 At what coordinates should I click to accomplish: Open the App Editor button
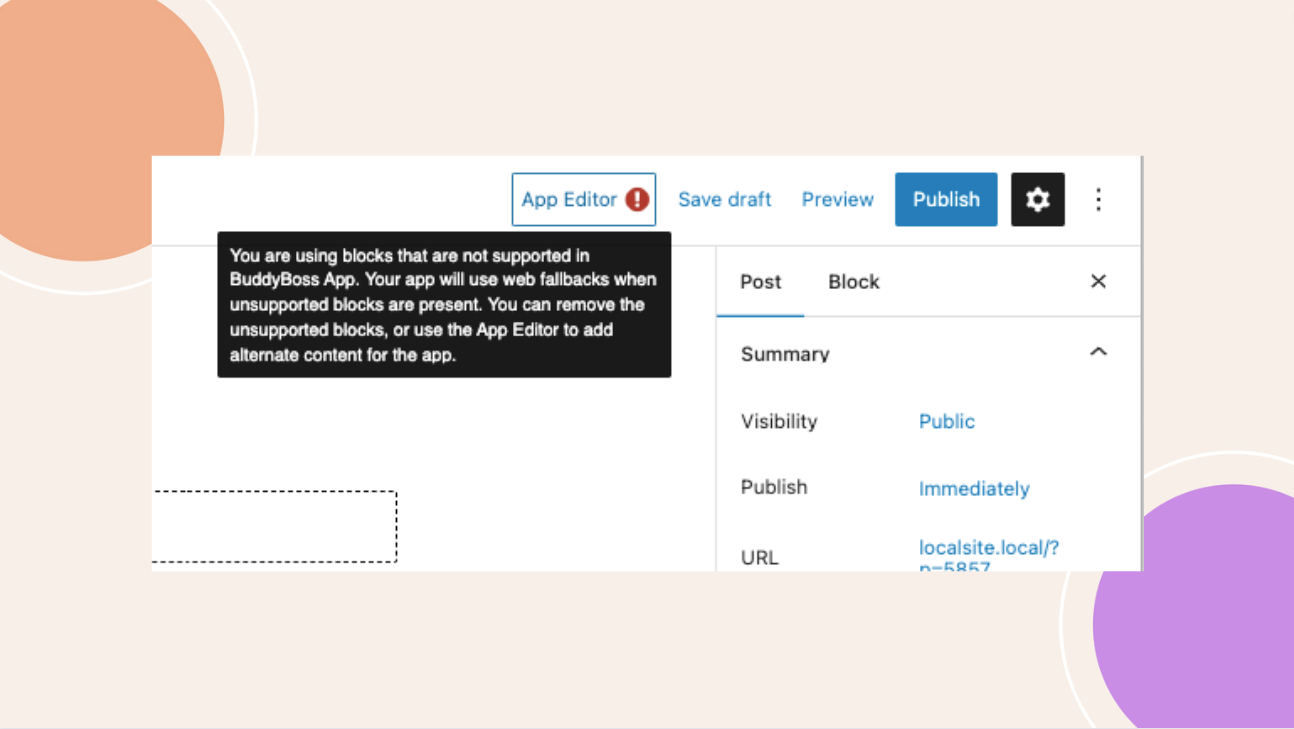(x=584, y=199)
